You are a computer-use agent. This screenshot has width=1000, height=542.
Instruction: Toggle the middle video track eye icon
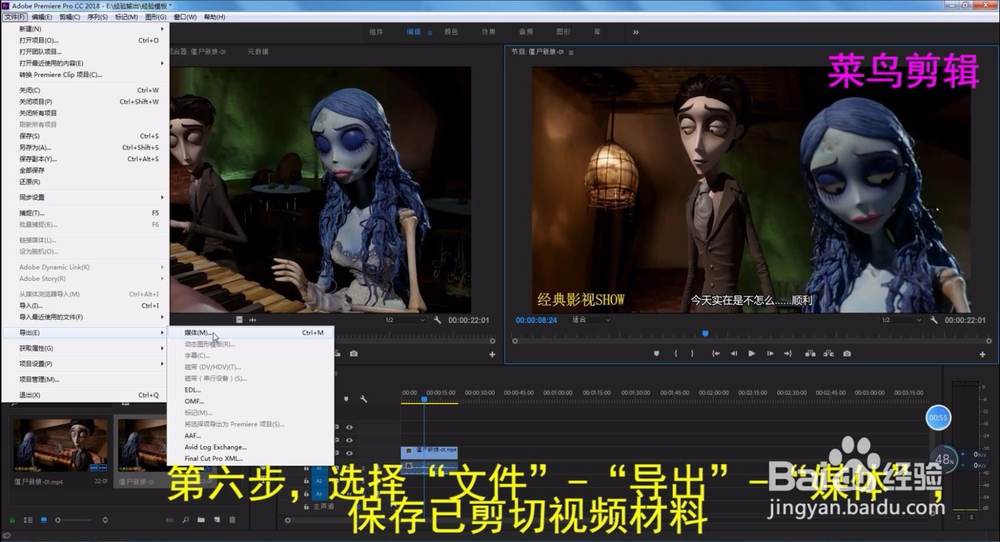(x=349, y=440)
